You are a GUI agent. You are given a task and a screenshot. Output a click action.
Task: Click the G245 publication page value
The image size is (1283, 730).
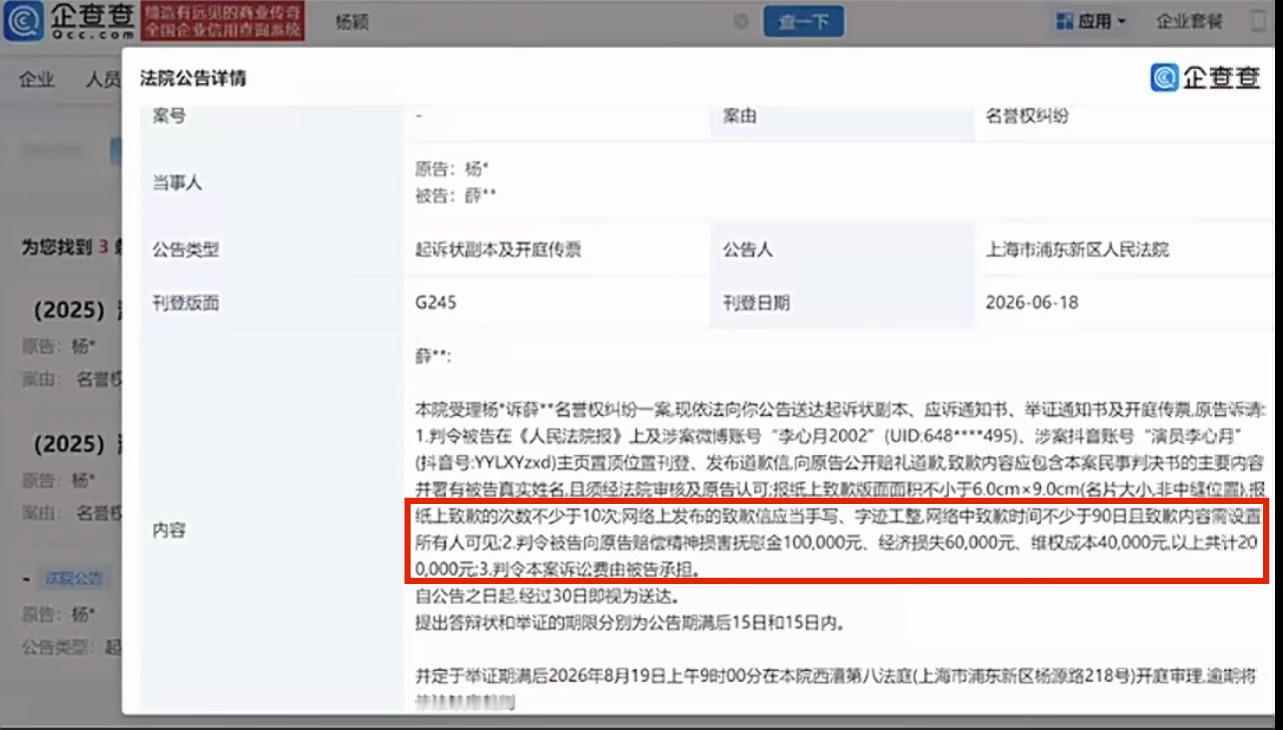[x=436, y=302]
